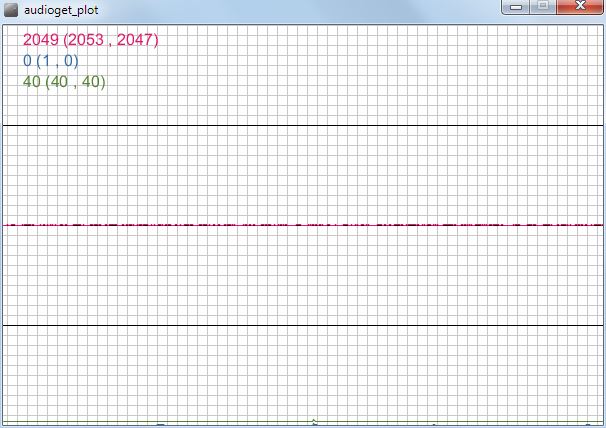The height and width of the screenshot is (428, 606).
Task: Maximize the audioget_plot window
Action: coord(543,7)
